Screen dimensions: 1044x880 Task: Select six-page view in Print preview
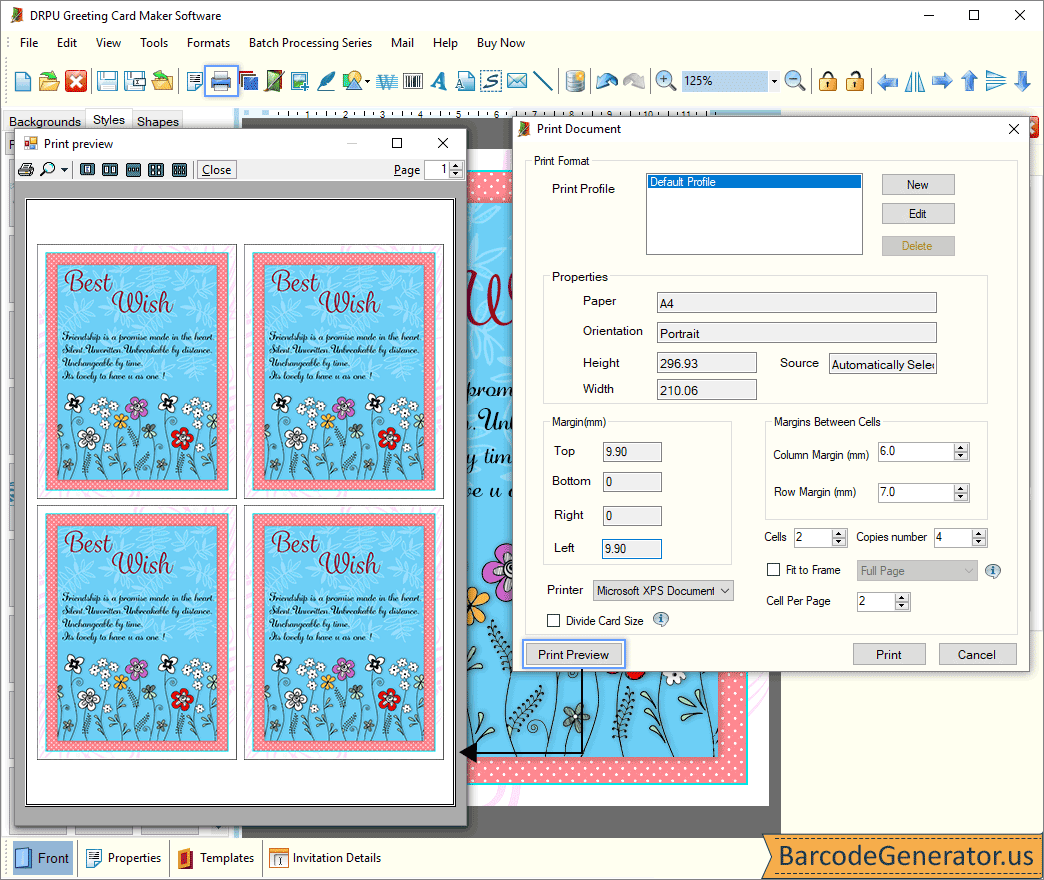(179, 170)
